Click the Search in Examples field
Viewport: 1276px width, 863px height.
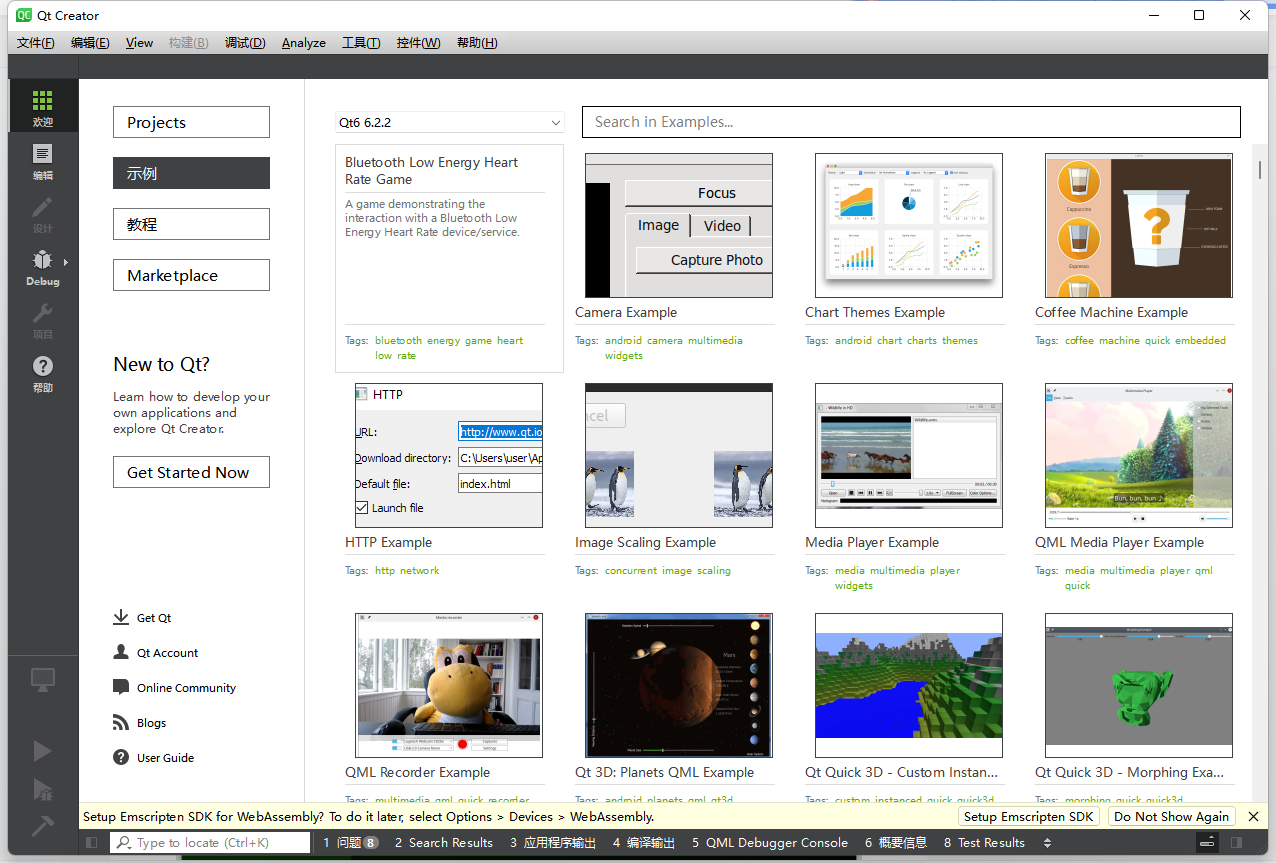[x=911, y=122]
